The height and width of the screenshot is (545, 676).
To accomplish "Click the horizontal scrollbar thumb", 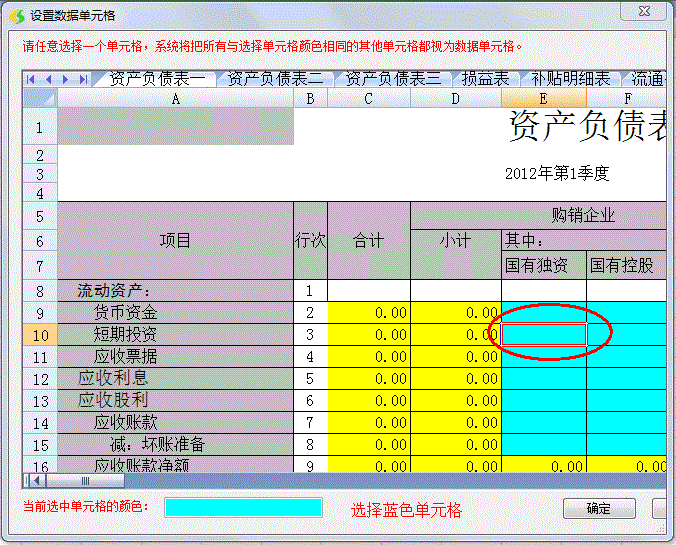I will coord(85,480).
